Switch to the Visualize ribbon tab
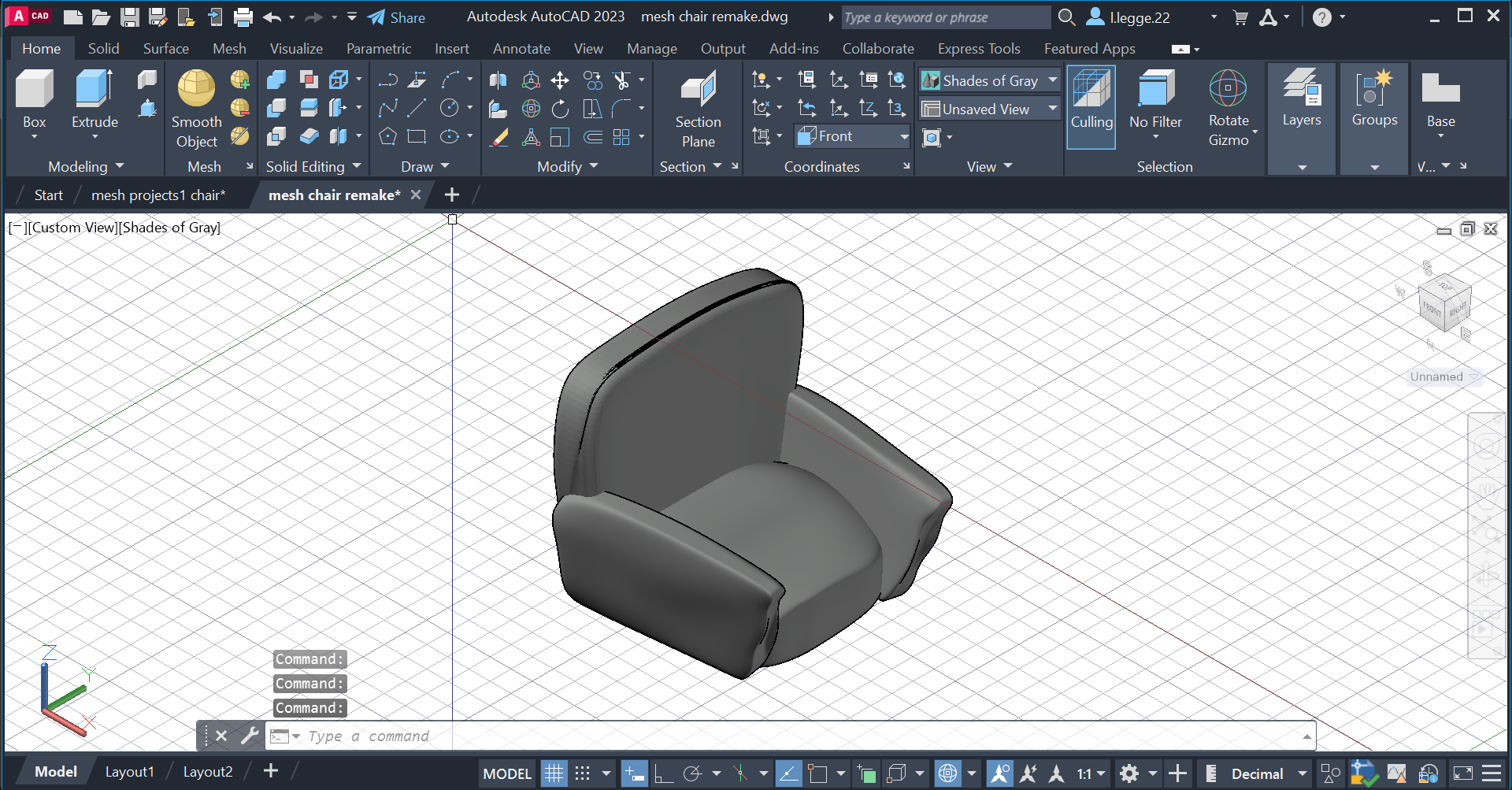 [296, 48]
